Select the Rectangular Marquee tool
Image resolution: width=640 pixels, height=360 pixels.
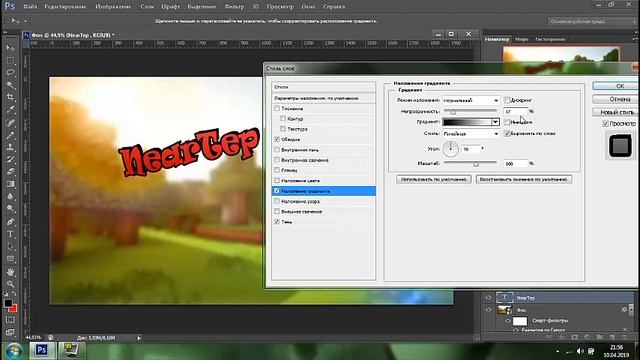pos(10,60)
